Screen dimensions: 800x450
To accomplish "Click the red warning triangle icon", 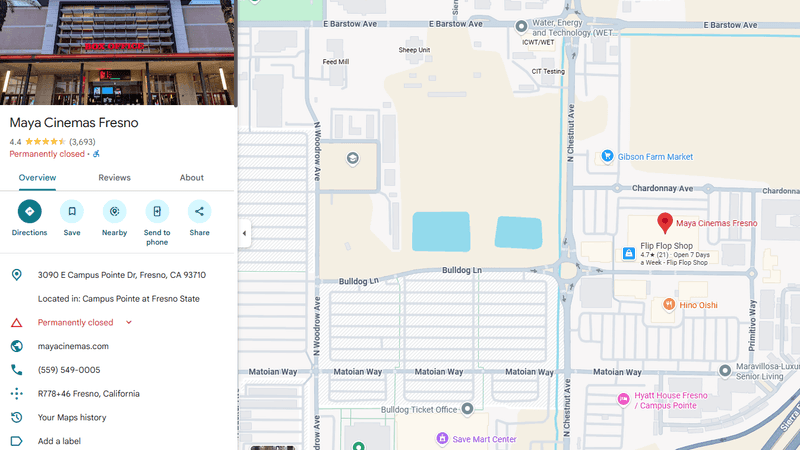I will 16,322.
